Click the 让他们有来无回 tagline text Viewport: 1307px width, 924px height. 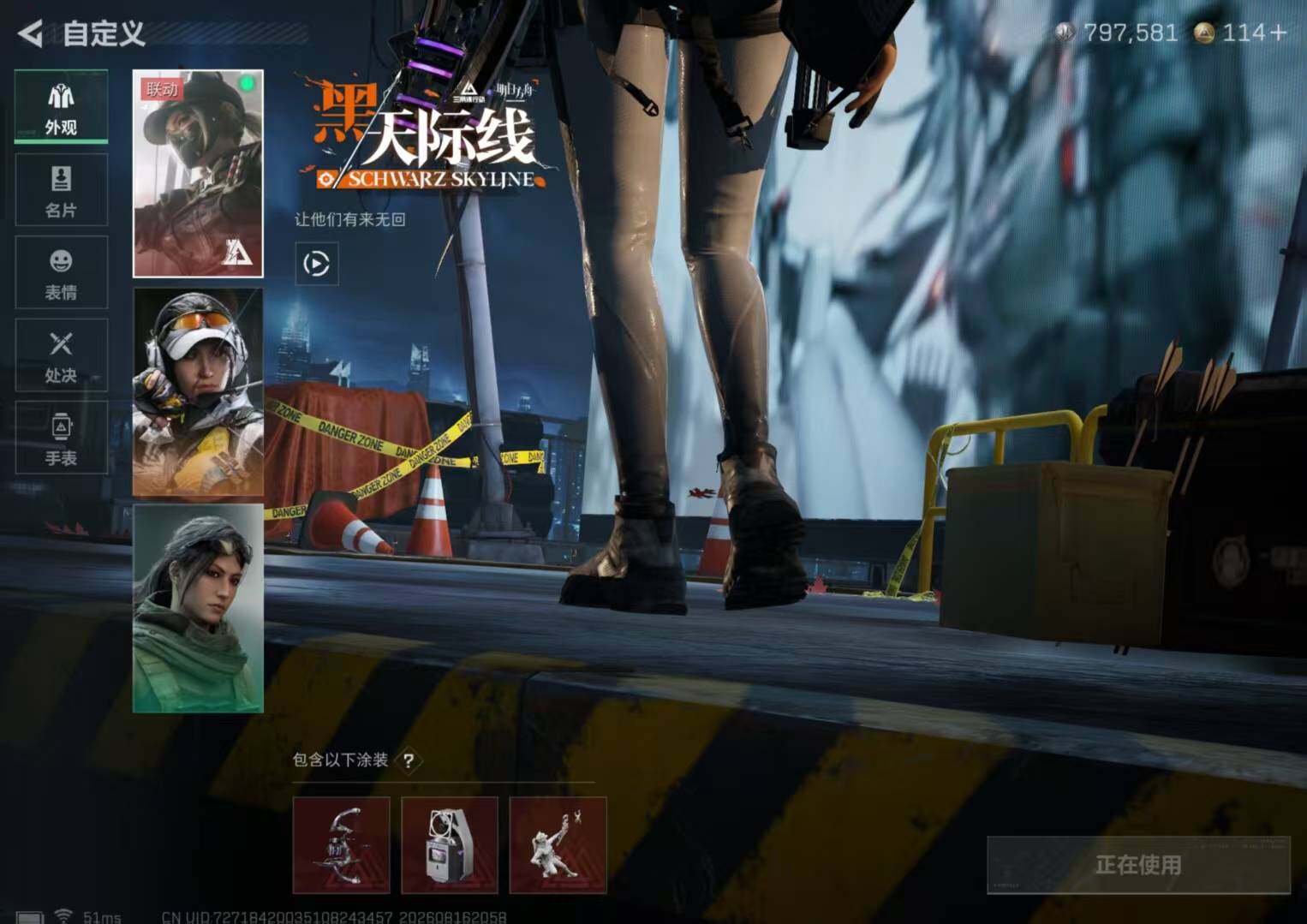tap(350, 219)
